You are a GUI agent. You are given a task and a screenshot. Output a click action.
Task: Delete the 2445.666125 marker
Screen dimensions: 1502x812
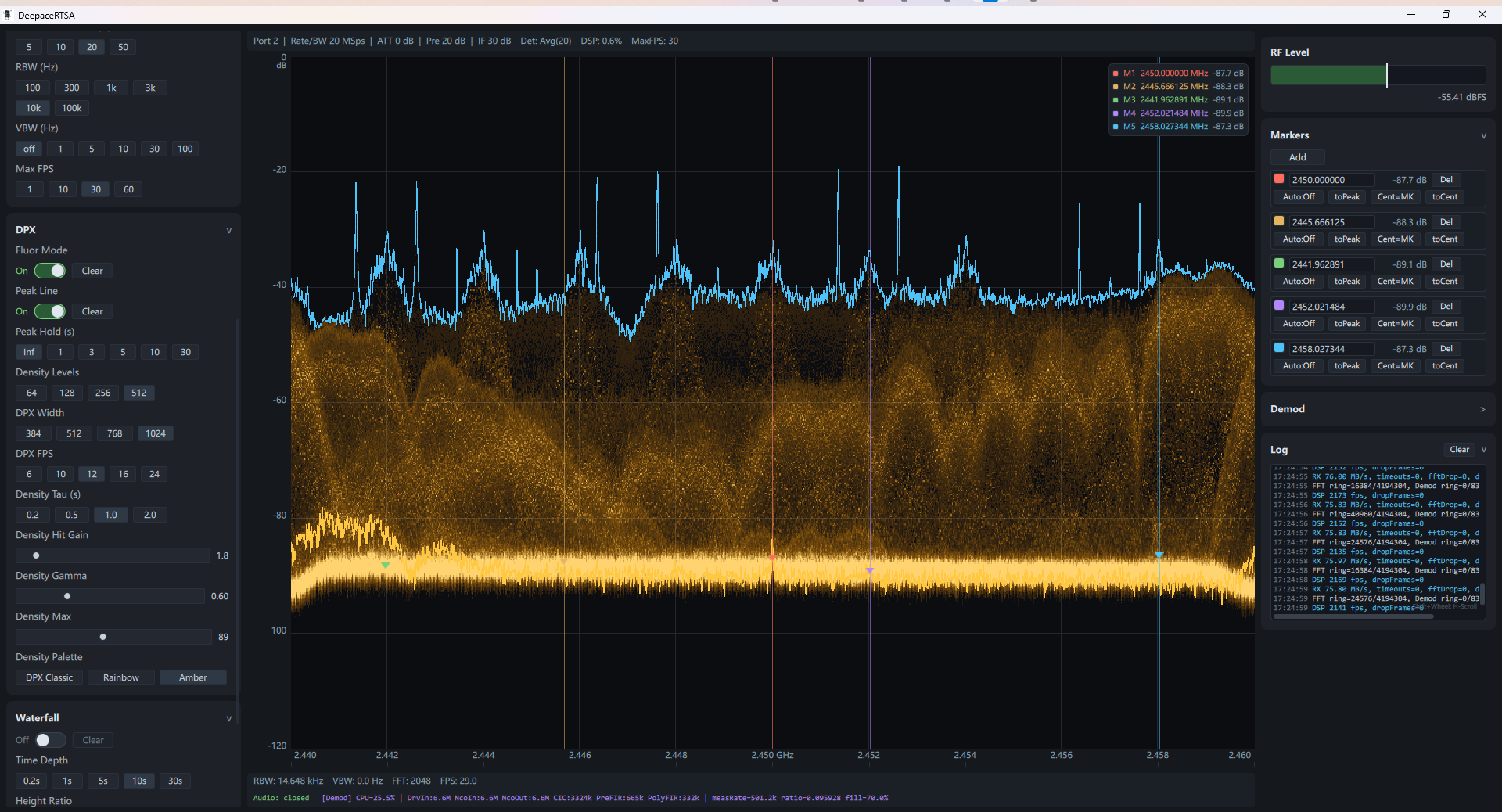coord(1446,222)
